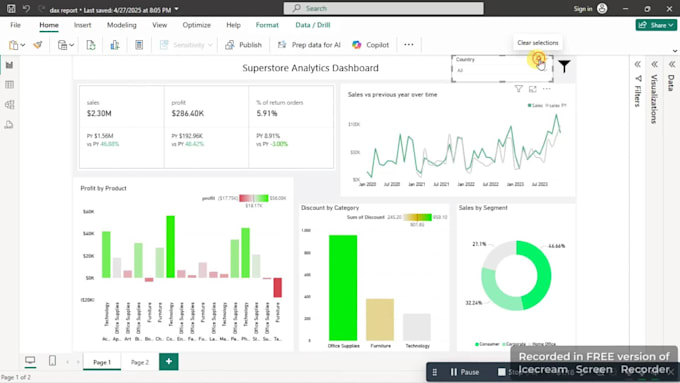Click Prep data for AI
Viewport: 680px width, 383px height.
pyautogui.click(x=309, y=45)
